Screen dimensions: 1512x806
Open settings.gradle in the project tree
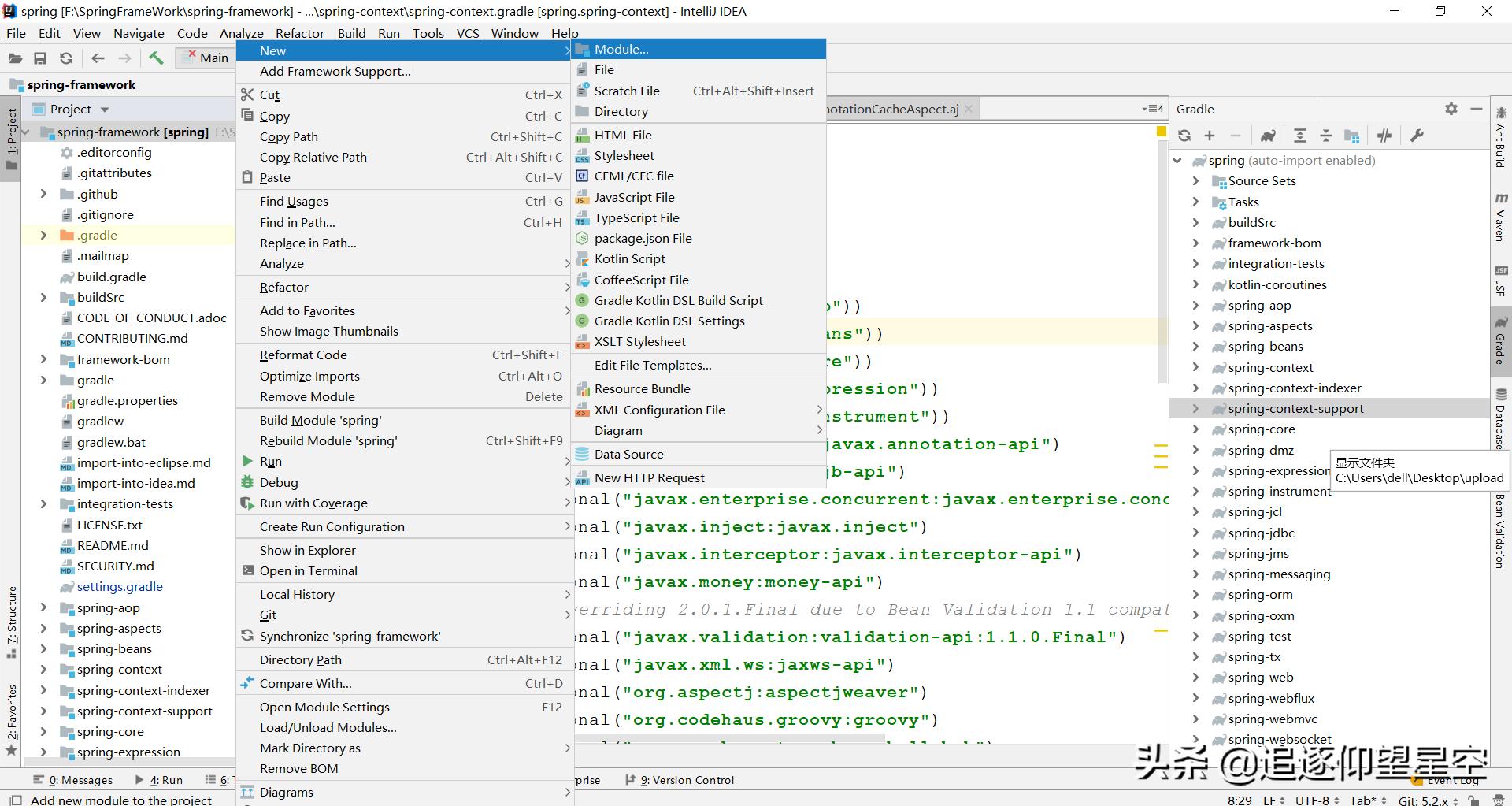click(x=120, y=586)
